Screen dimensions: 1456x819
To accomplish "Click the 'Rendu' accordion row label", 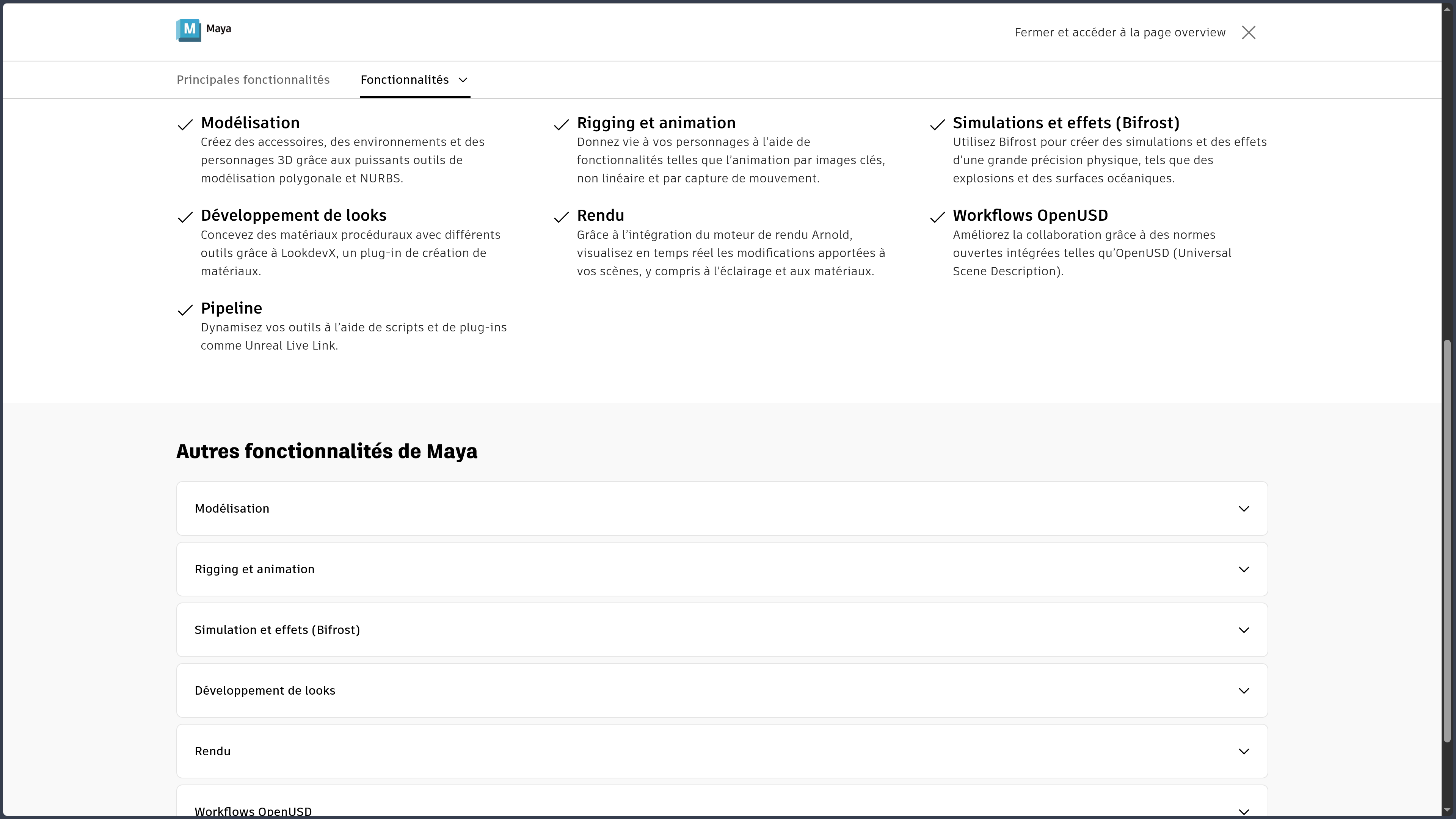I will tap(212, 751).
